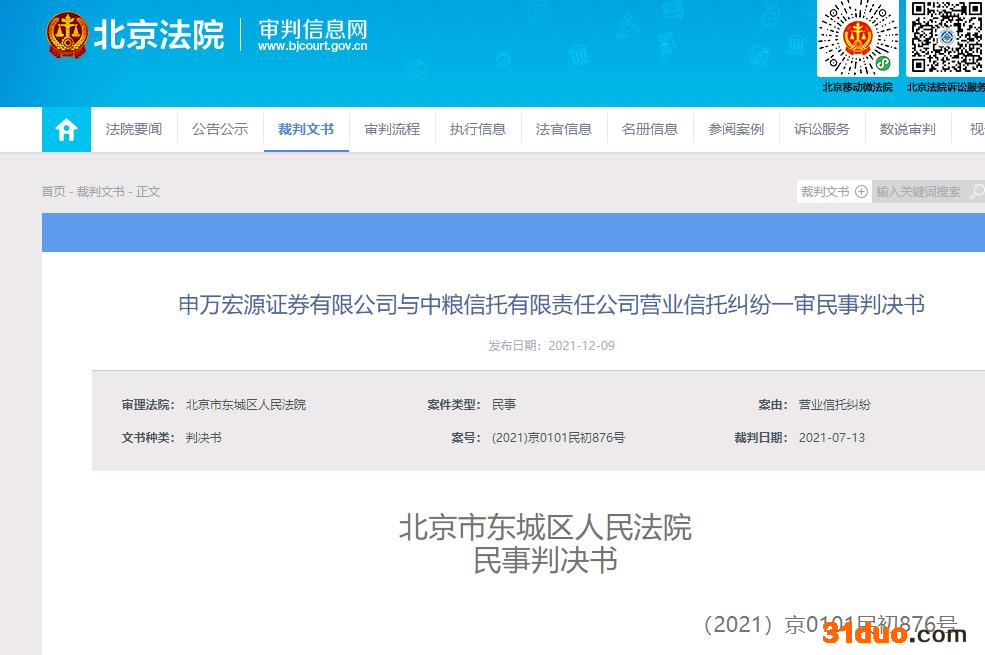985x655 pixels.
Task: Click the Beijing Court emblem logo
Action: coord(67,36)
